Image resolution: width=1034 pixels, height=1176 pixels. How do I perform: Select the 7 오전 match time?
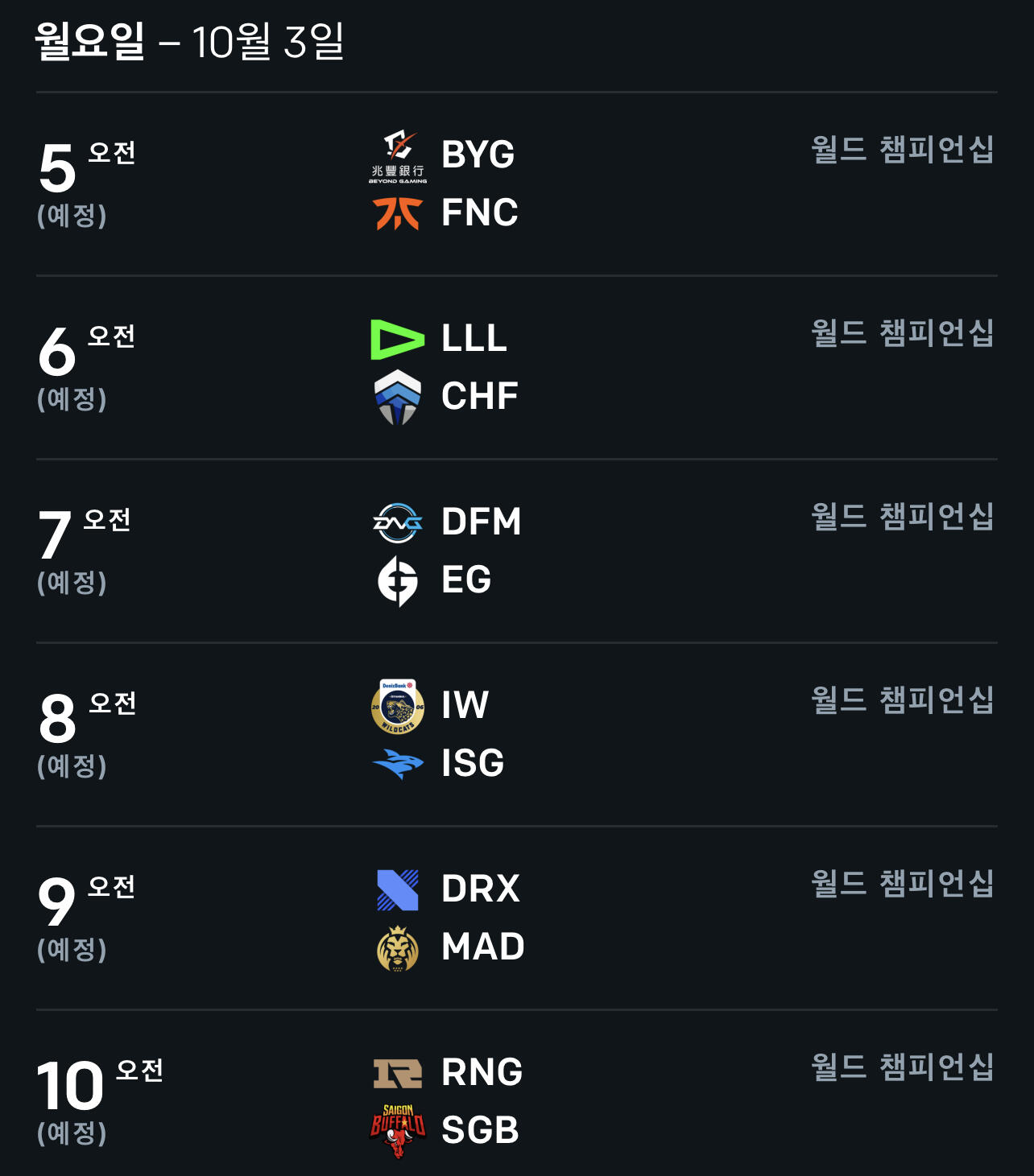point(84,534)
